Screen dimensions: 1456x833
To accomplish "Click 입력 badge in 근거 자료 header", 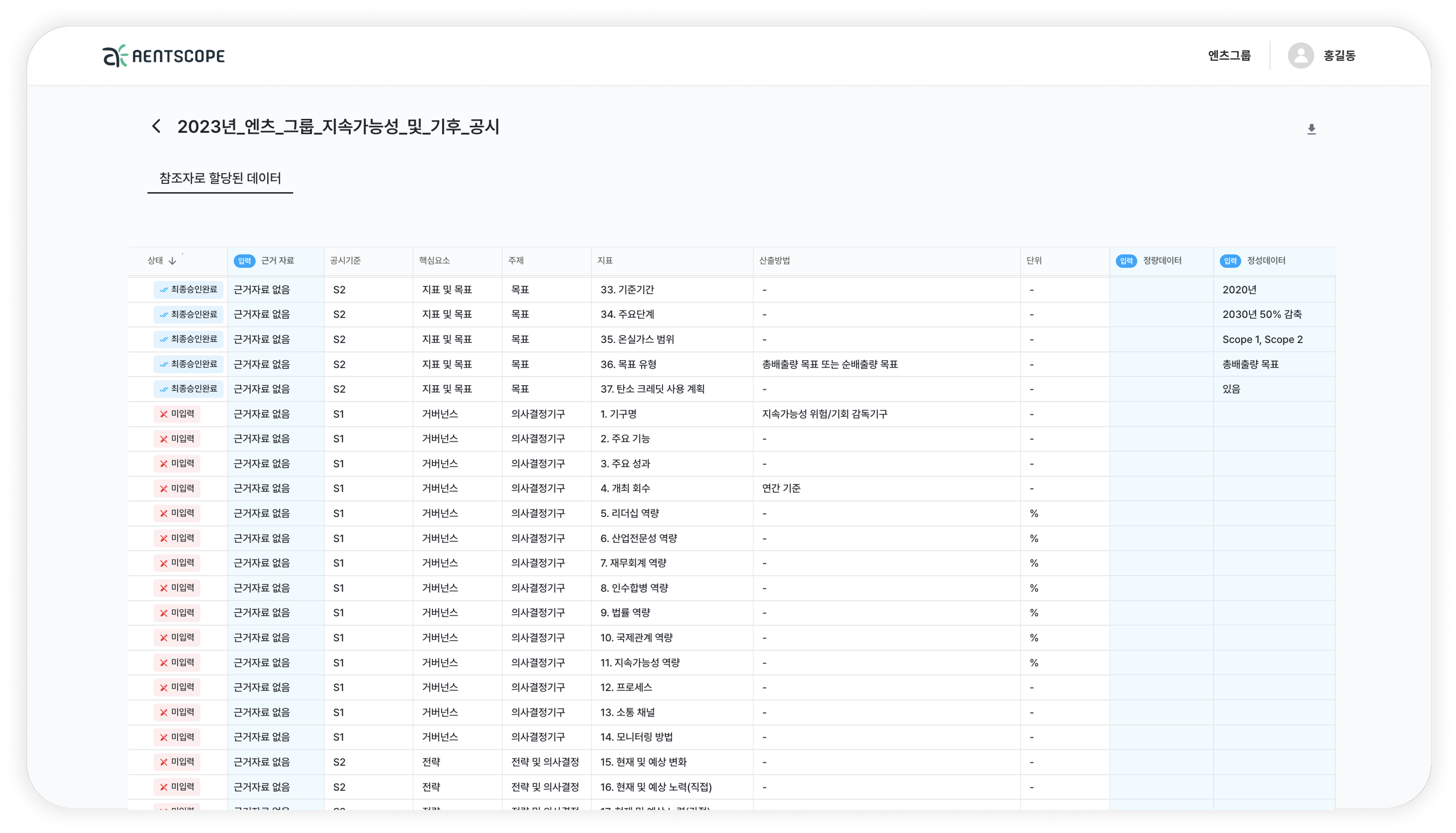I will [244, 261].
